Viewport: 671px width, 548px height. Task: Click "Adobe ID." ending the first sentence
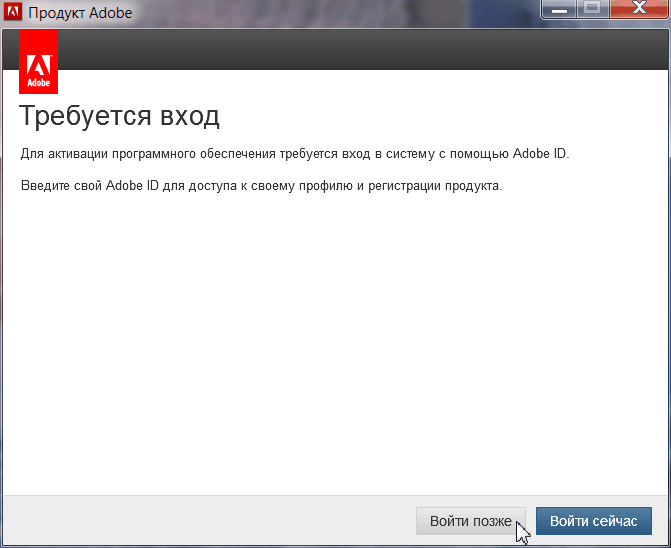(541, 154)
